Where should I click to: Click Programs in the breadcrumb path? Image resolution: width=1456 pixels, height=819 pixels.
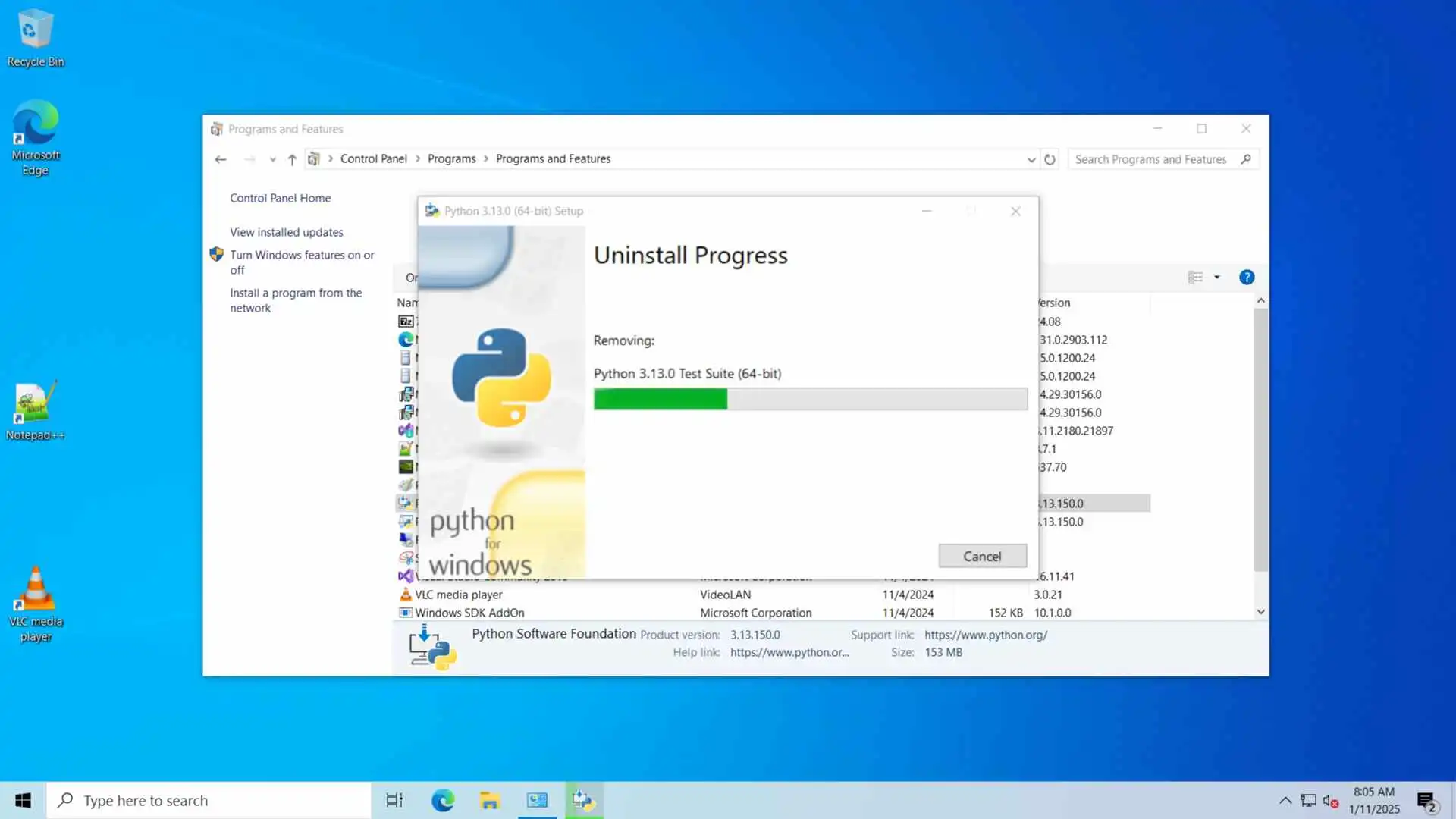(451, 158)
